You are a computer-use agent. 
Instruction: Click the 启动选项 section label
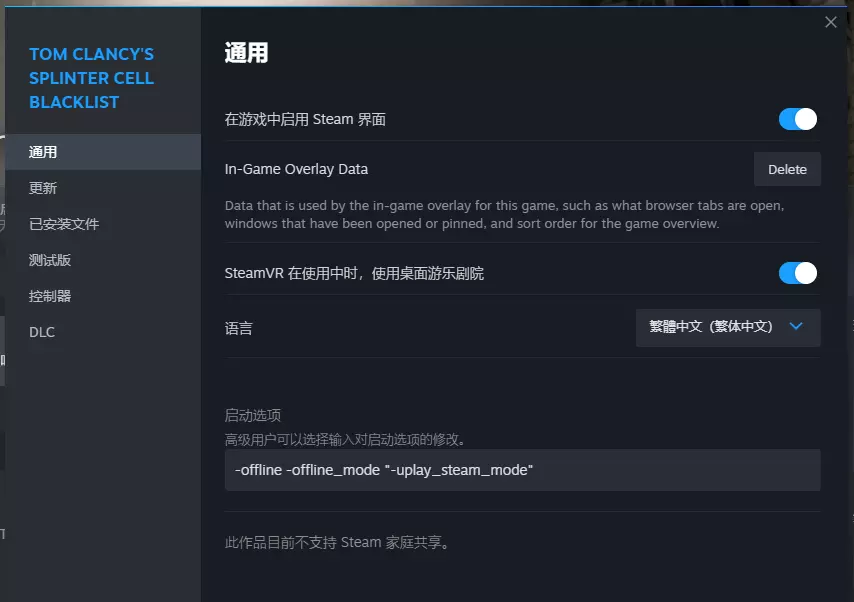(x=253, y=416)
